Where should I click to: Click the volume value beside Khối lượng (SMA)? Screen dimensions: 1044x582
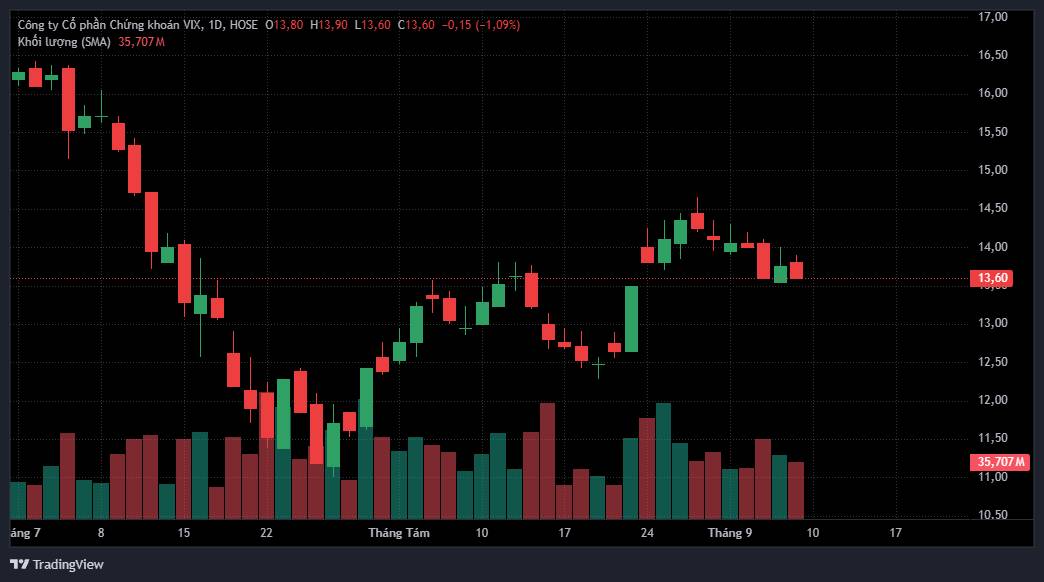pos(141,41)
